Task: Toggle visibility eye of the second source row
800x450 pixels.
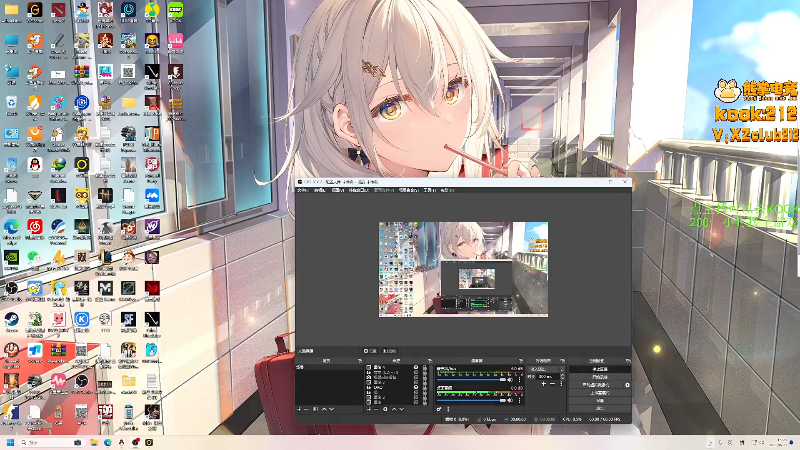Action: click(x=416, y=372)
